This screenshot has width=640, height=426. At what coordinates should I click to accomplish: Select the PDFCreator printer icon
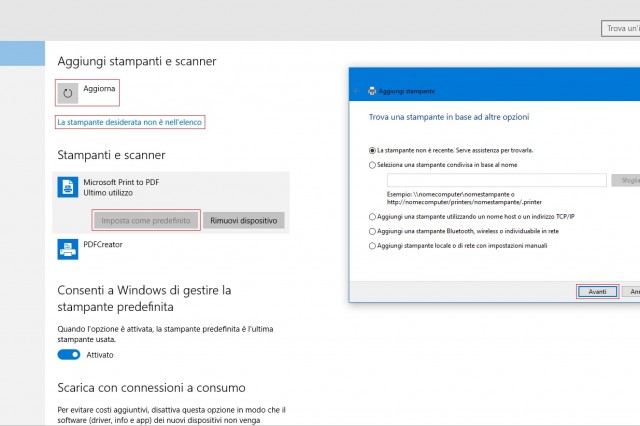(68, 249)
